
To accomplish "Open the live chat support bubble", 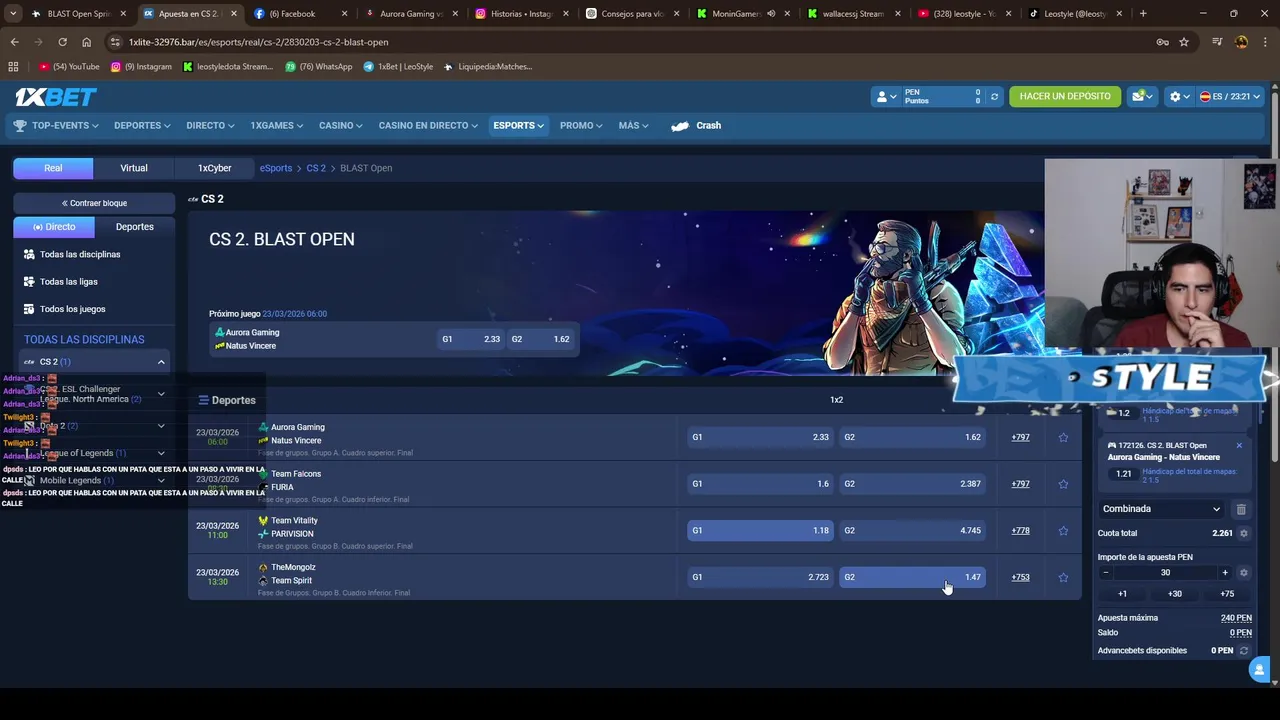I will click(1259, 670).
